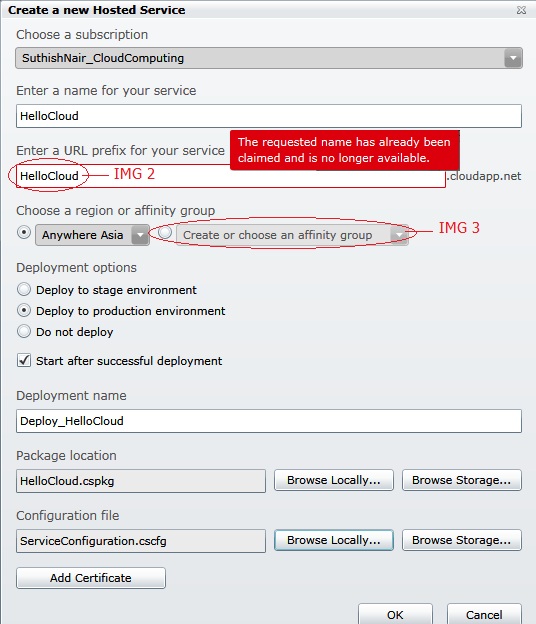Select the Do not deploy option
536x624 pixels.
pyautogui.click(x=24, y=331)
